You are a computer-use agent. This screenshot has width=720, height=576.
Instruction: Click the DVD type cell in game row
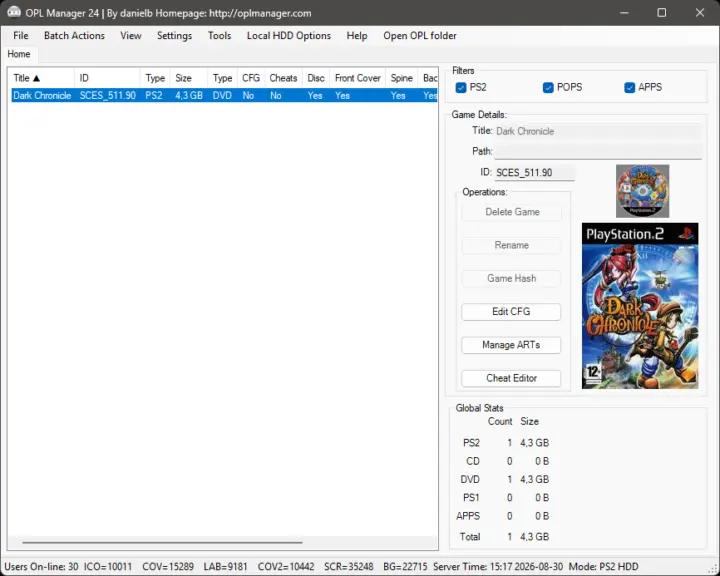coord(222,96)
